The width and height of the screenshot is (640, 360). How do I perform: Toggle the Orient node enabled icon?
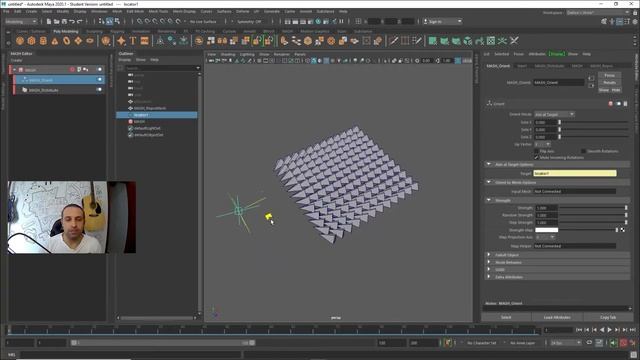618,104
